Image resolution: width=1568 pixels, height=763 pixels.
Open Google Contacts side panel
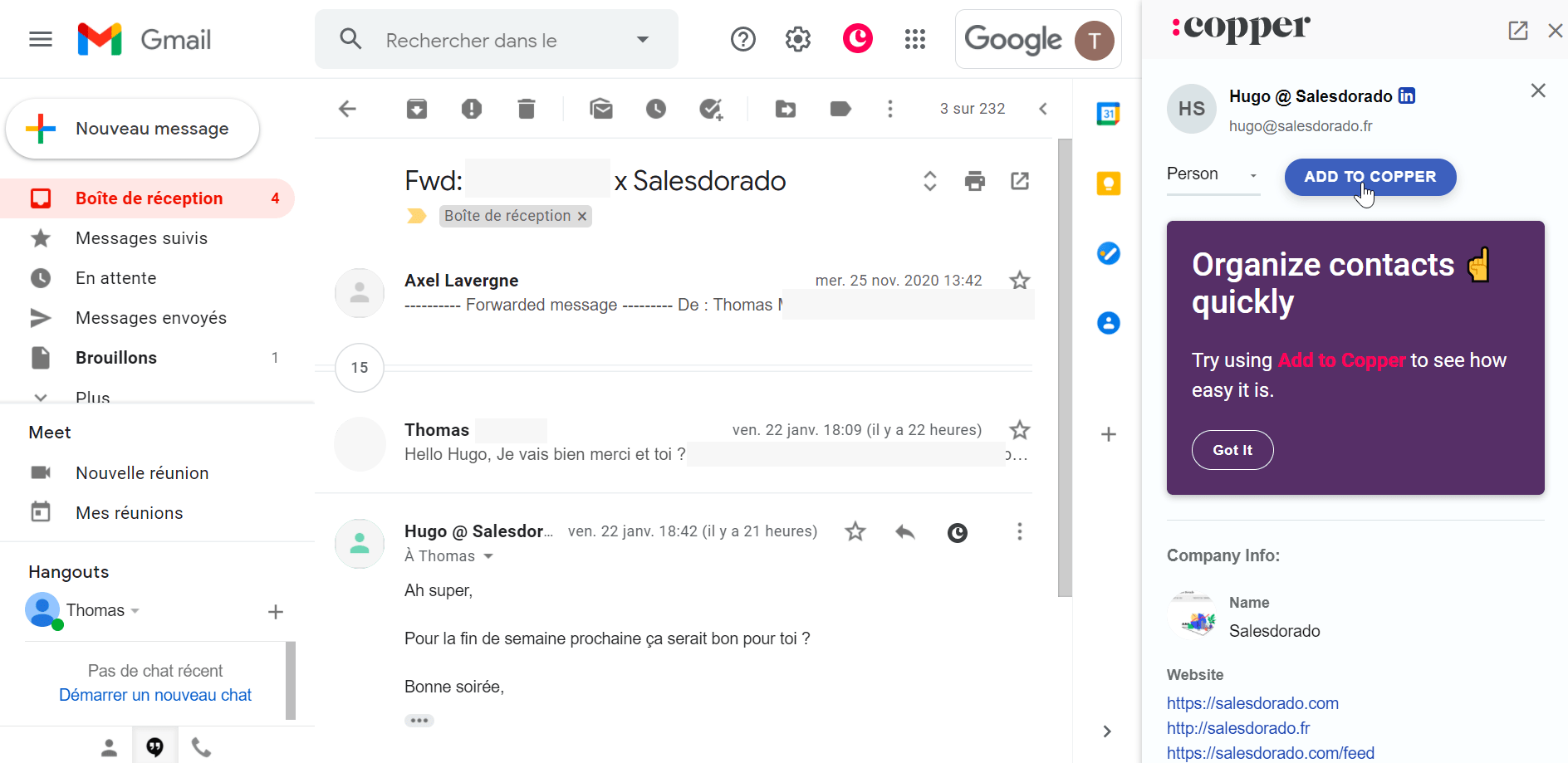pyautogui.click(x=1109, y=323)
